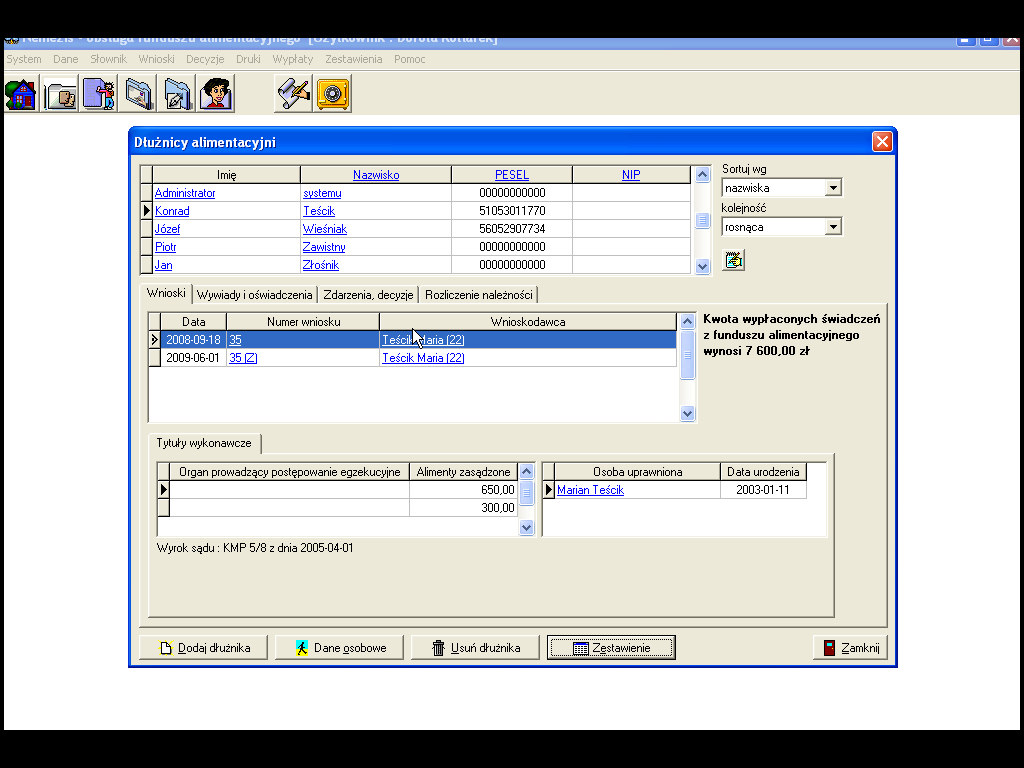Click the surname link Wieśniak
The width and height of the screenshot is (1024, 768).
(325, 229)
